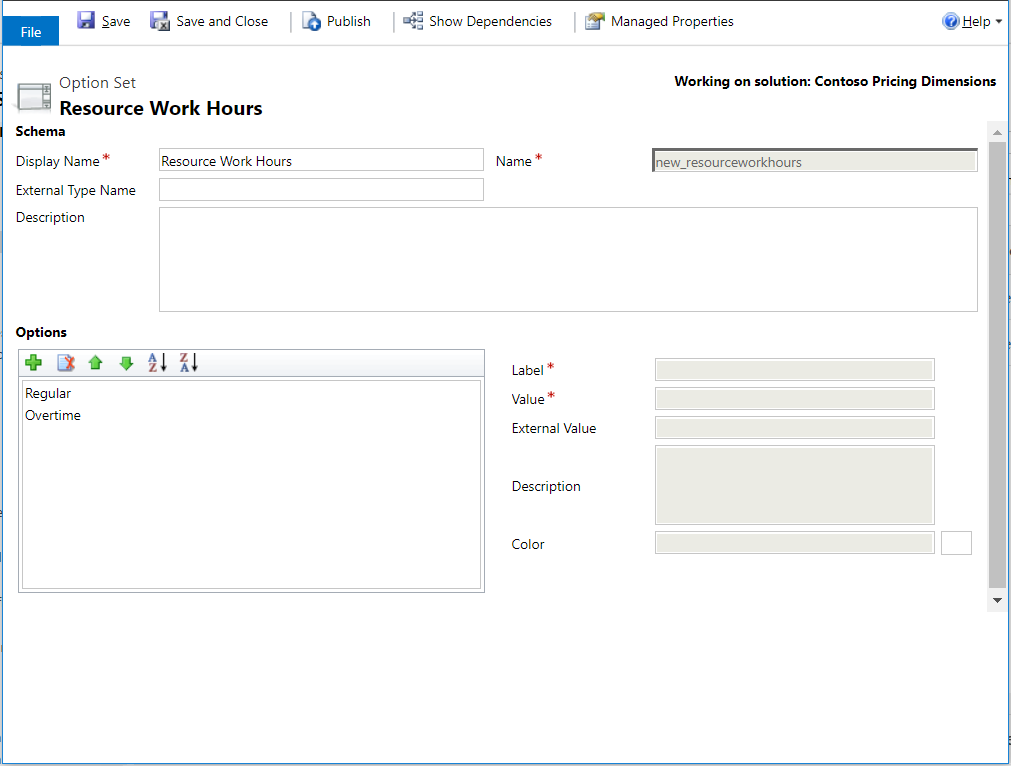
Task: Click the Contoso Pricing Dimensions solution text
Action: 905,81
